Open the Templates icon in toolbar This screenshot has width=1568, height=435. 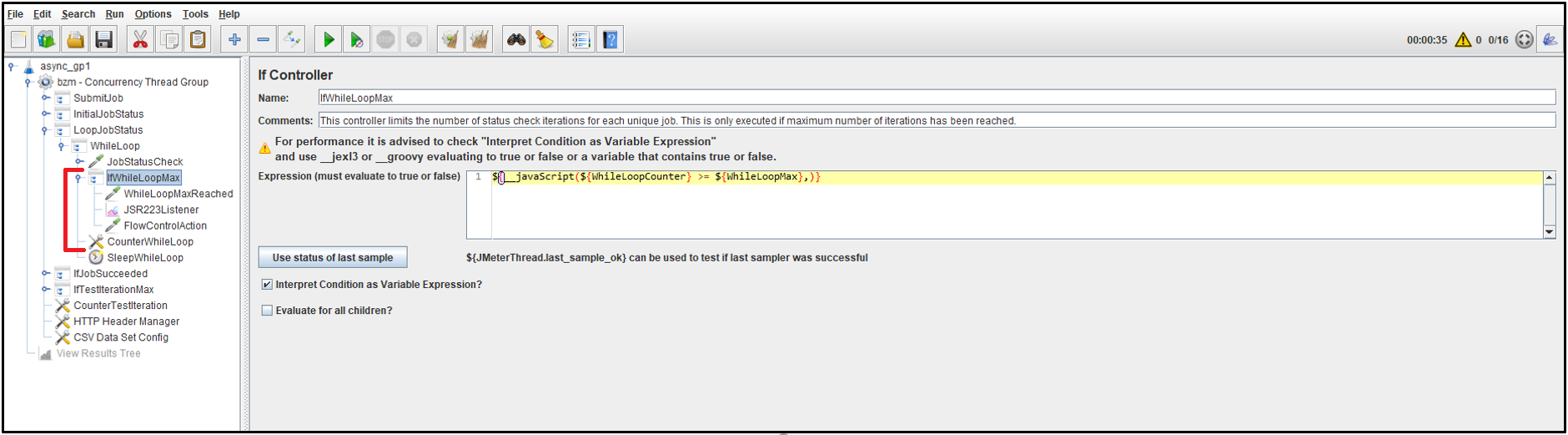point(47,39)
